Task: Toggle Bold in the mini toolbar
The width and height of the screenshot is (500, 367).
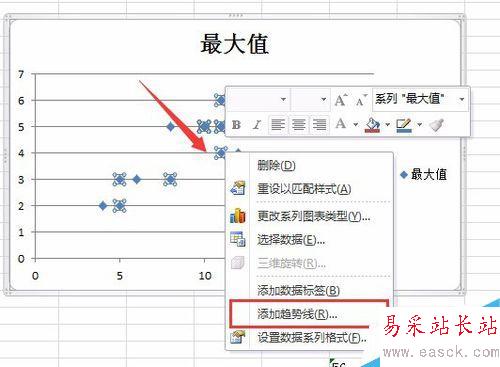Action: (236, 125)
